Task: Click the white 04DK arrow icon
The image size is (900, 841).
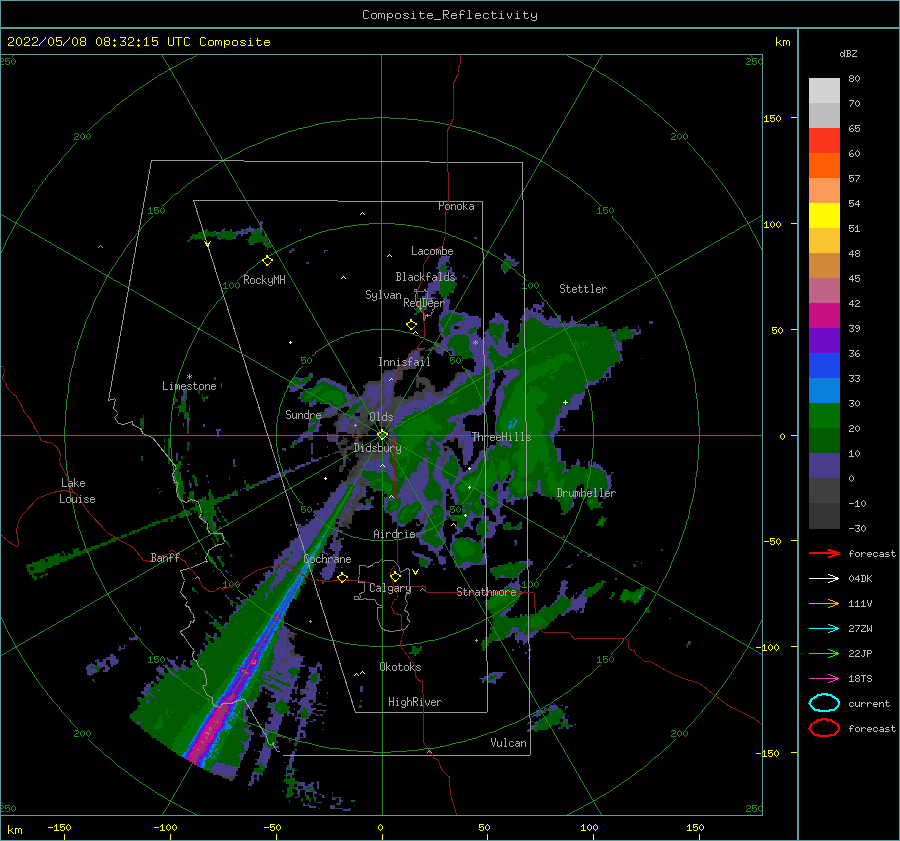Action: pos(824,578)
